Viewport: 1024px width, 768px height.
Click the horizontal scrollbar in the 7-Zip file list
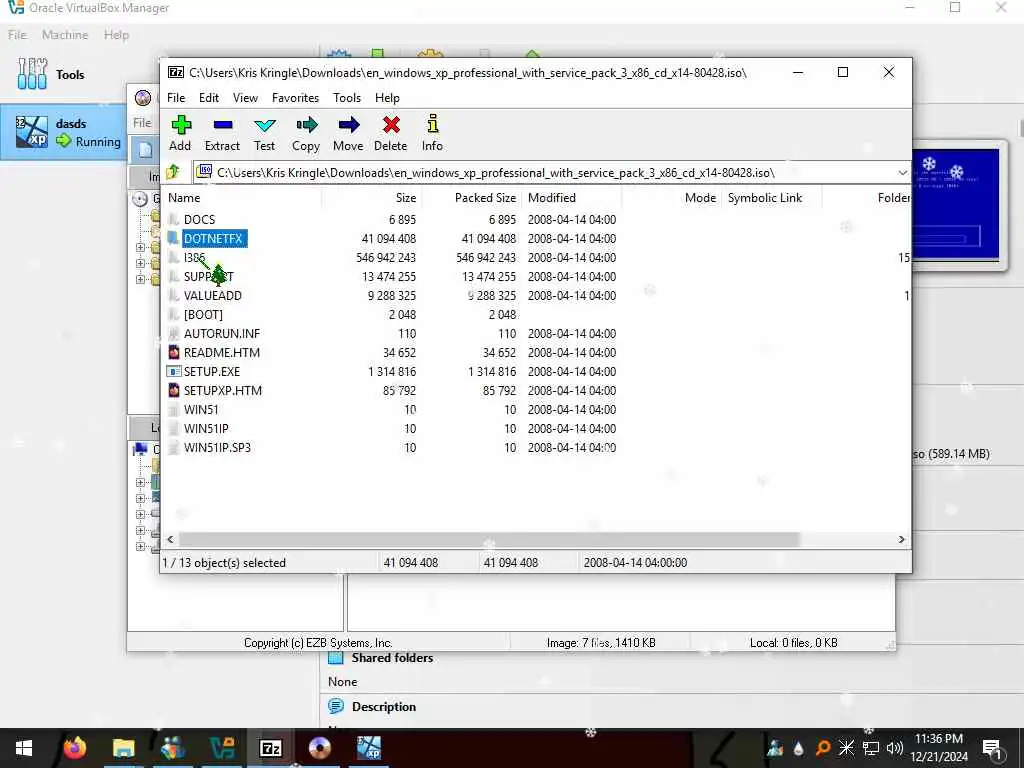point(489,539)
